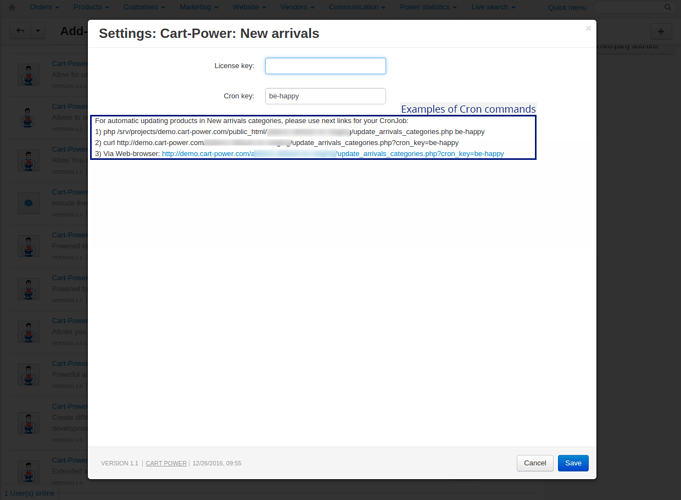
Task: Open the Website menu
Action: 249,7
